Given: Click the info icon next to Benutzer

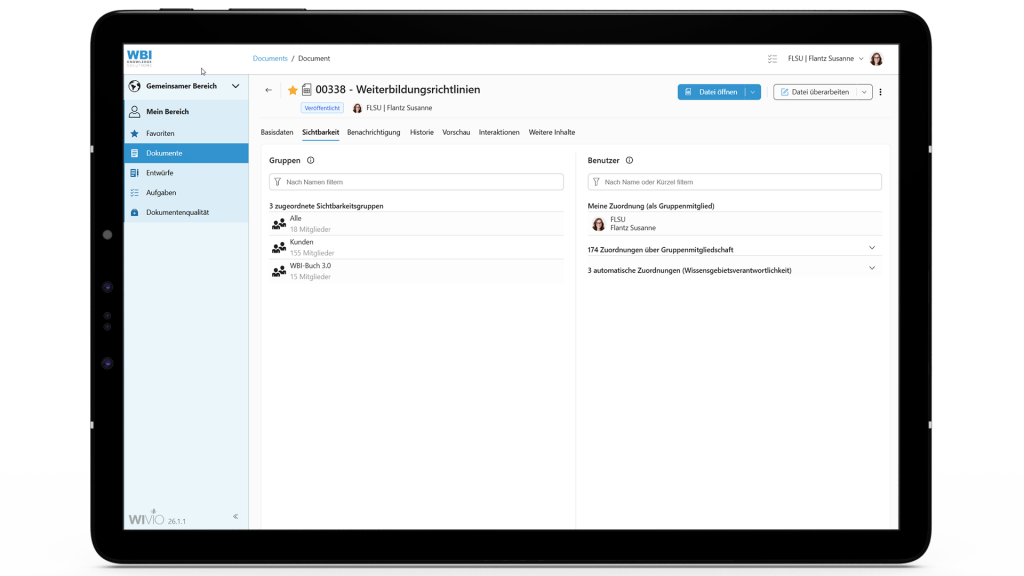Looking at the screenshot, I should [629, 160].
